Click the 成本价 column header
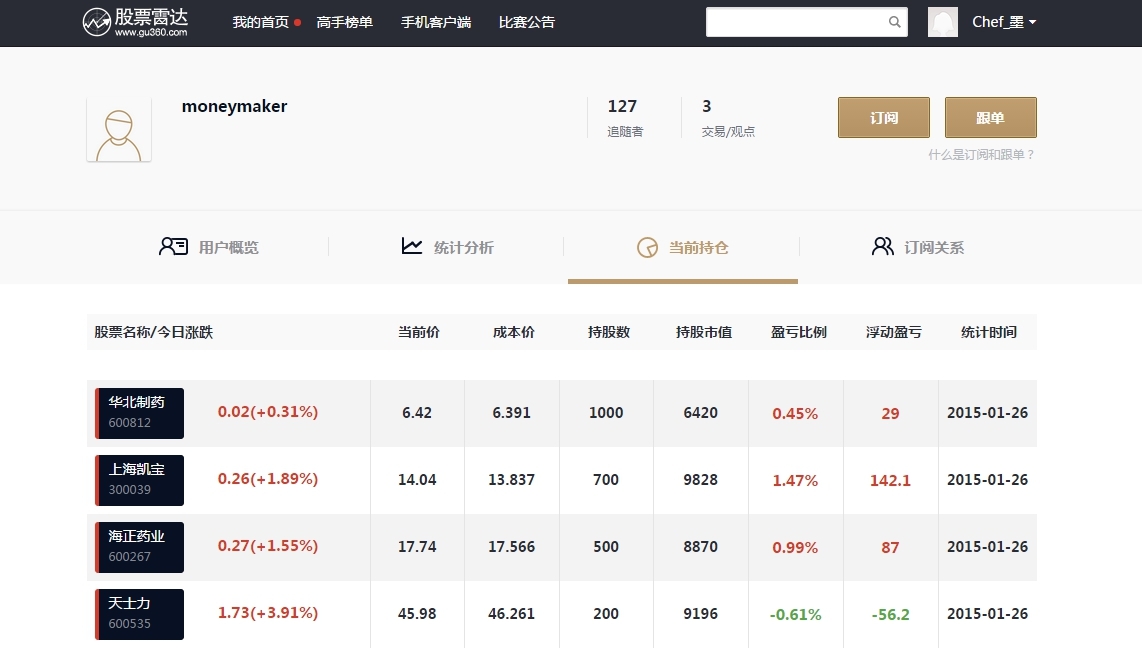 click(513, 332)
